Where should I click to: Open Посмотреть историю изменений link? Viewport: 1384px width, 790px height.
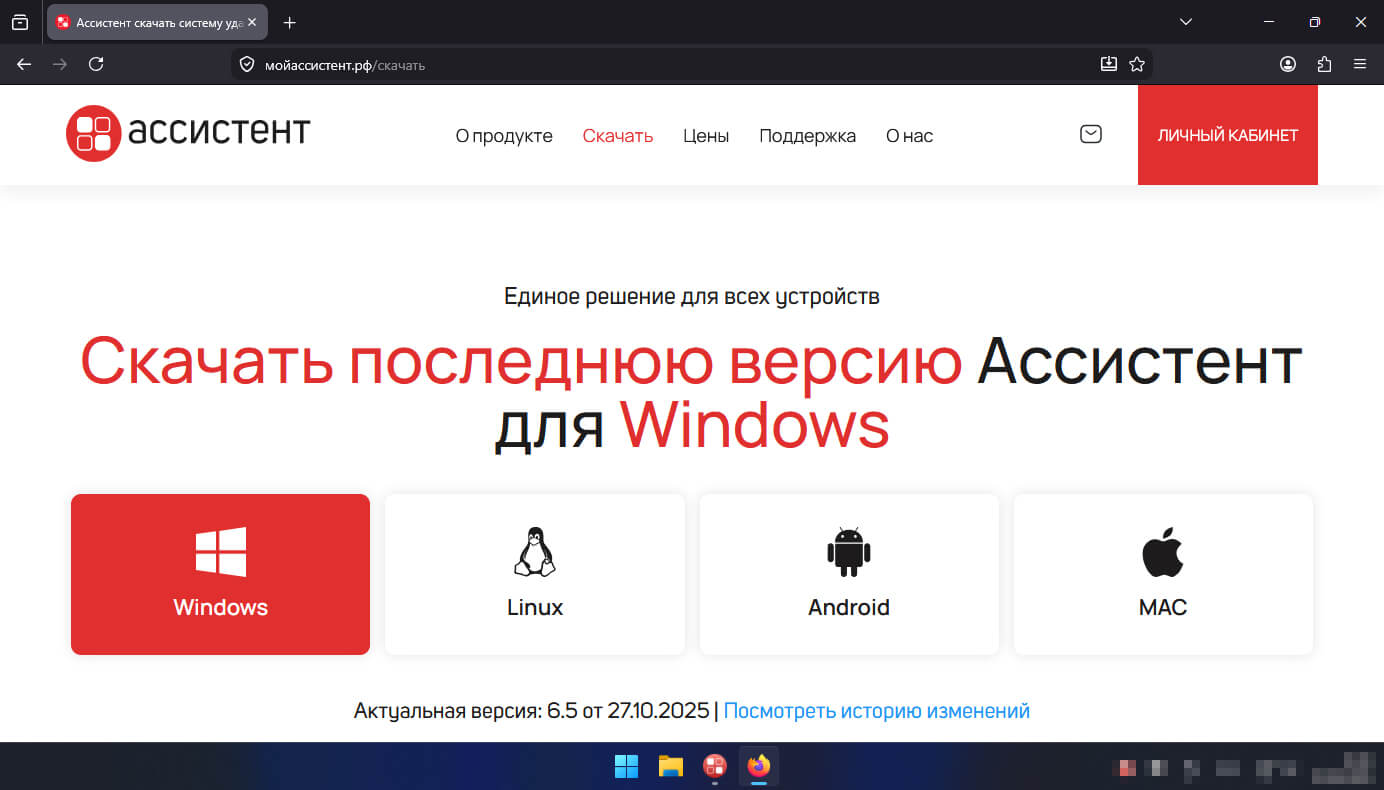876,711
